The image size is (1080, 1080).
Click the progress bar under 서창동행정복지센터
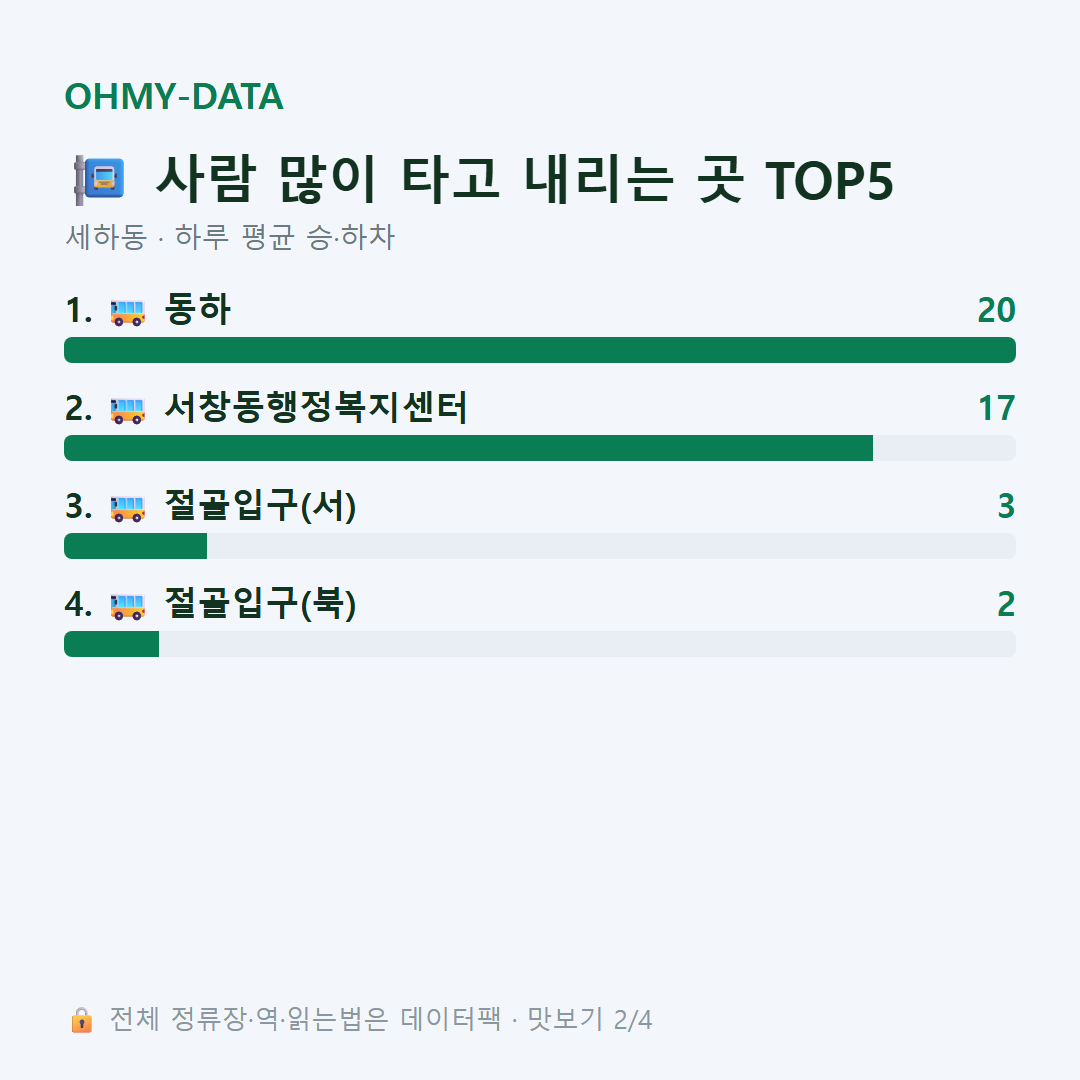(540, 448)
